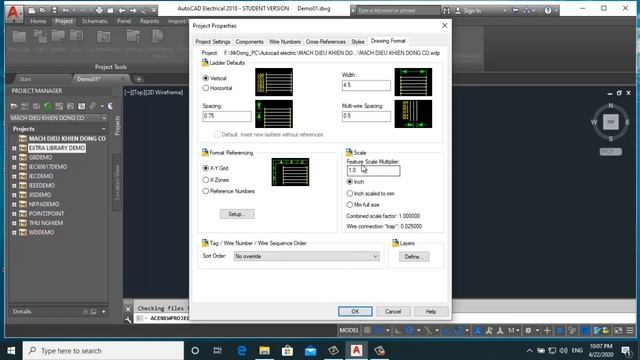Click the help question mark icon

pyautogui.click(x=548, y=11)
